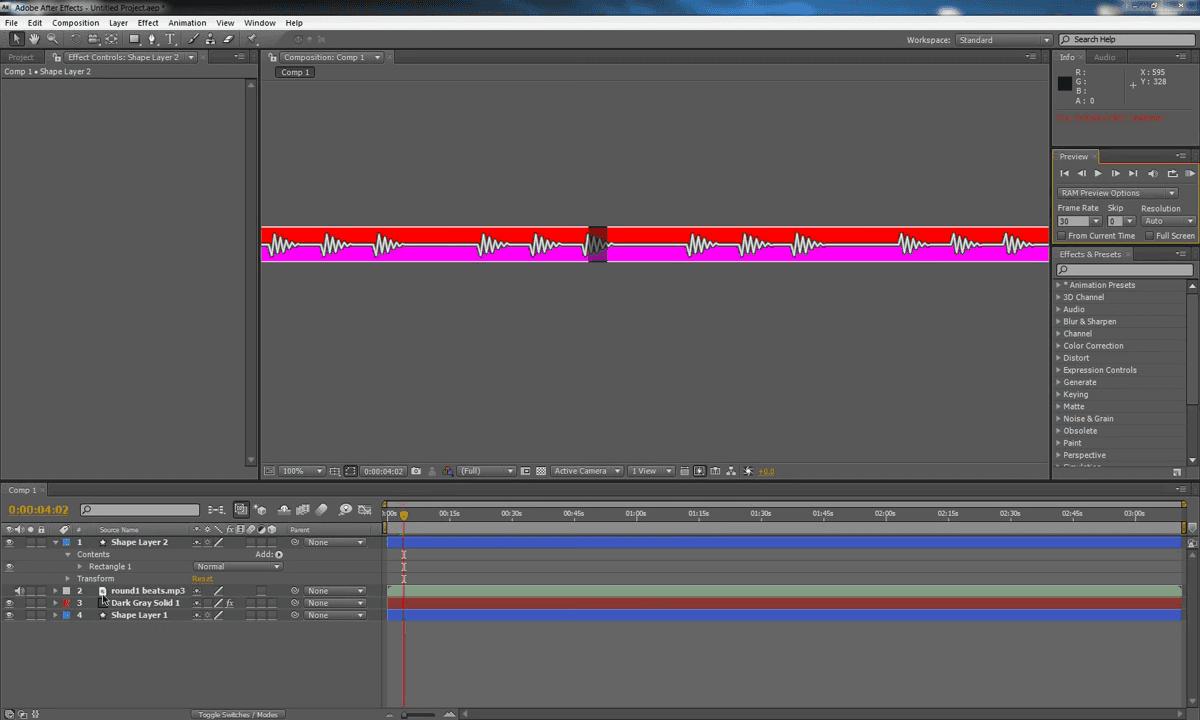The image size is (1200, 720).
Task: Click the Toggle Switches / Modes button
Action: pyautogui.click(x=238, y=714)
